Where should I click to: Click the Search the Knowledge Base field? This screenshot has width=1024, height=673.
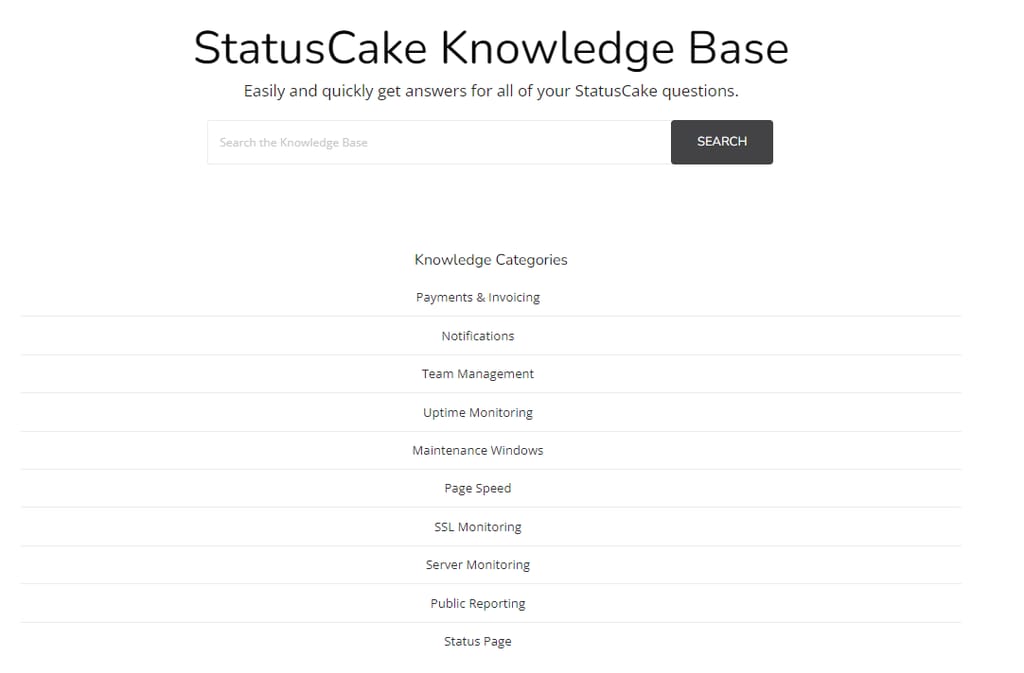pos(439,142)
